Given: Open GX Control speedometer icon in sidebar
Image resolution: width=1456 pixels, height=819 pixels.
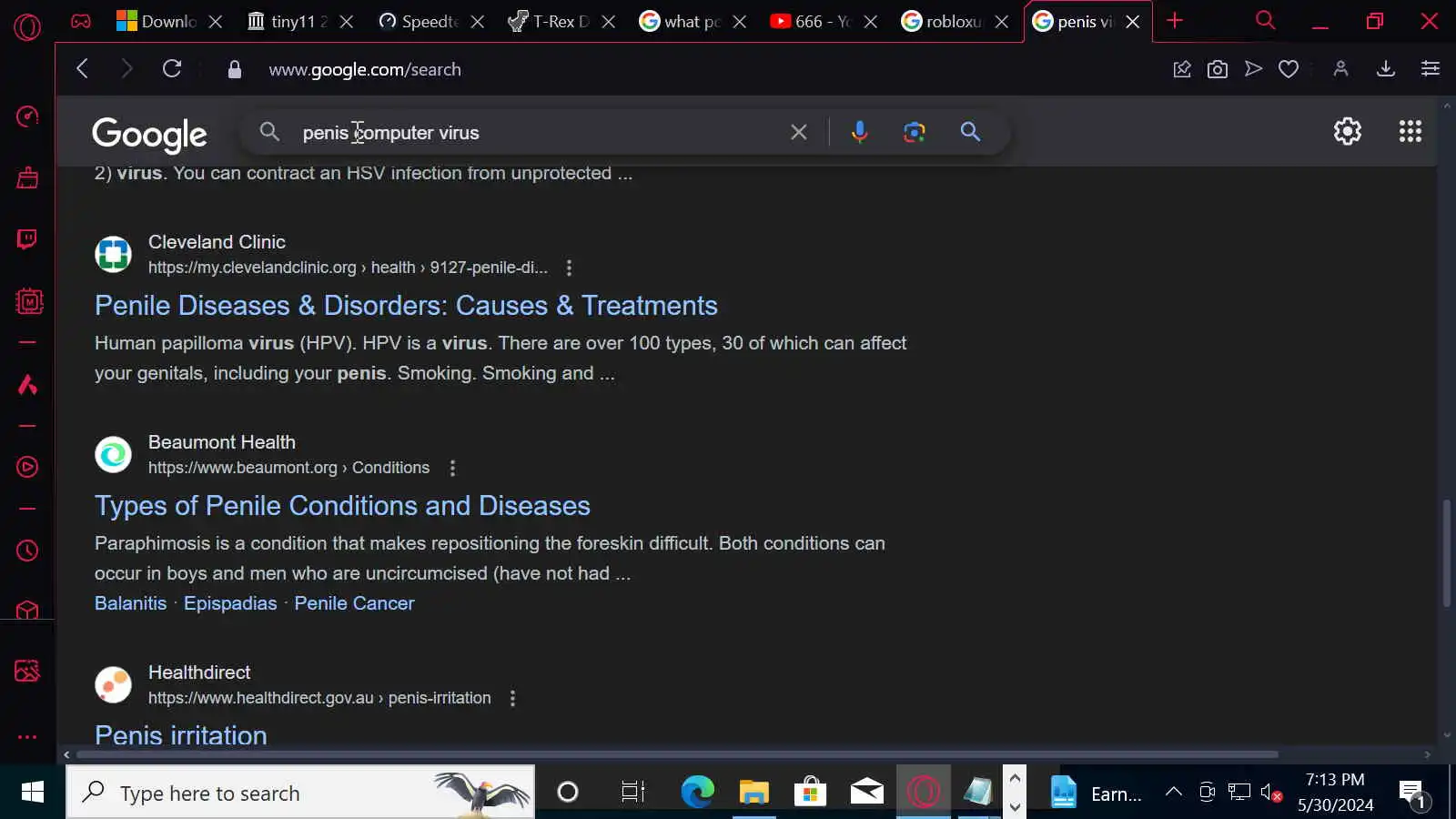Looking at the screenshot, I should (x=27, y=116).
